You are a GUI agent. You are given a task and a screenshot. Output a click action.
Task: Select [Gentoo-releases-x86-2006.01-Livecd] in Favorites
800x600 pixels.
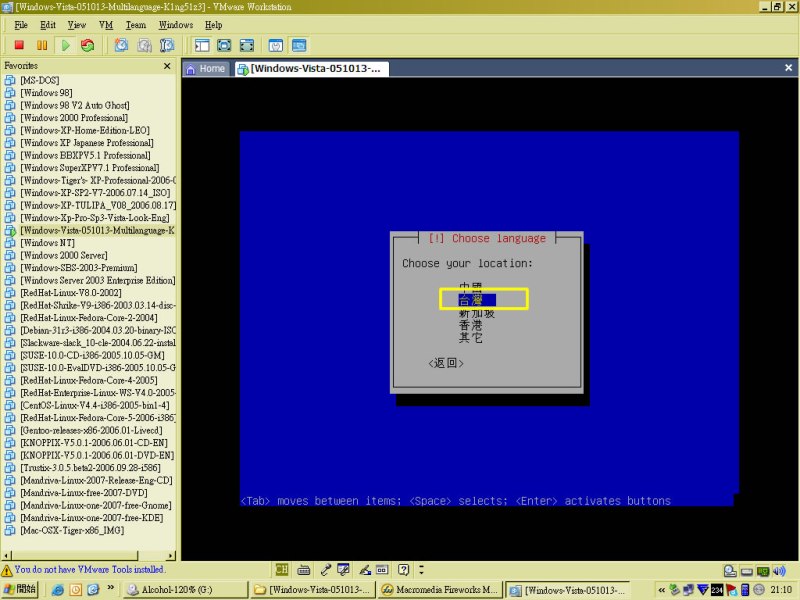91,430
